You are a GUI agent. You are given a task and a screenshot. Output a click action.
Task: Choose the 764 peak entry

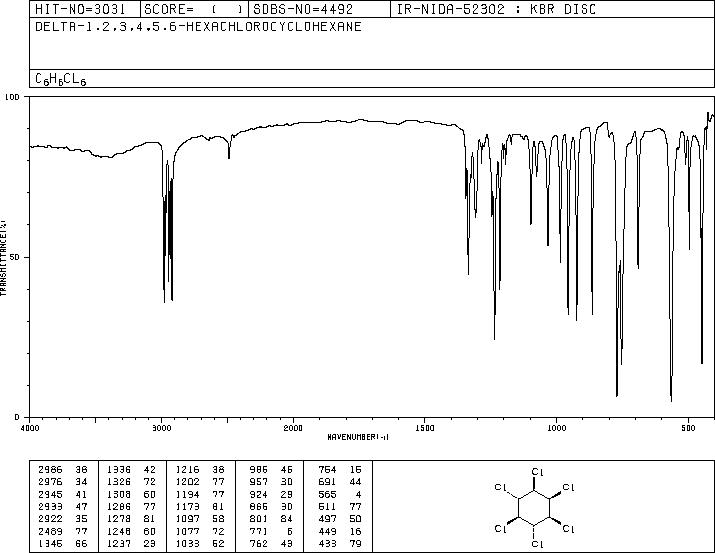tap(340, 470)
